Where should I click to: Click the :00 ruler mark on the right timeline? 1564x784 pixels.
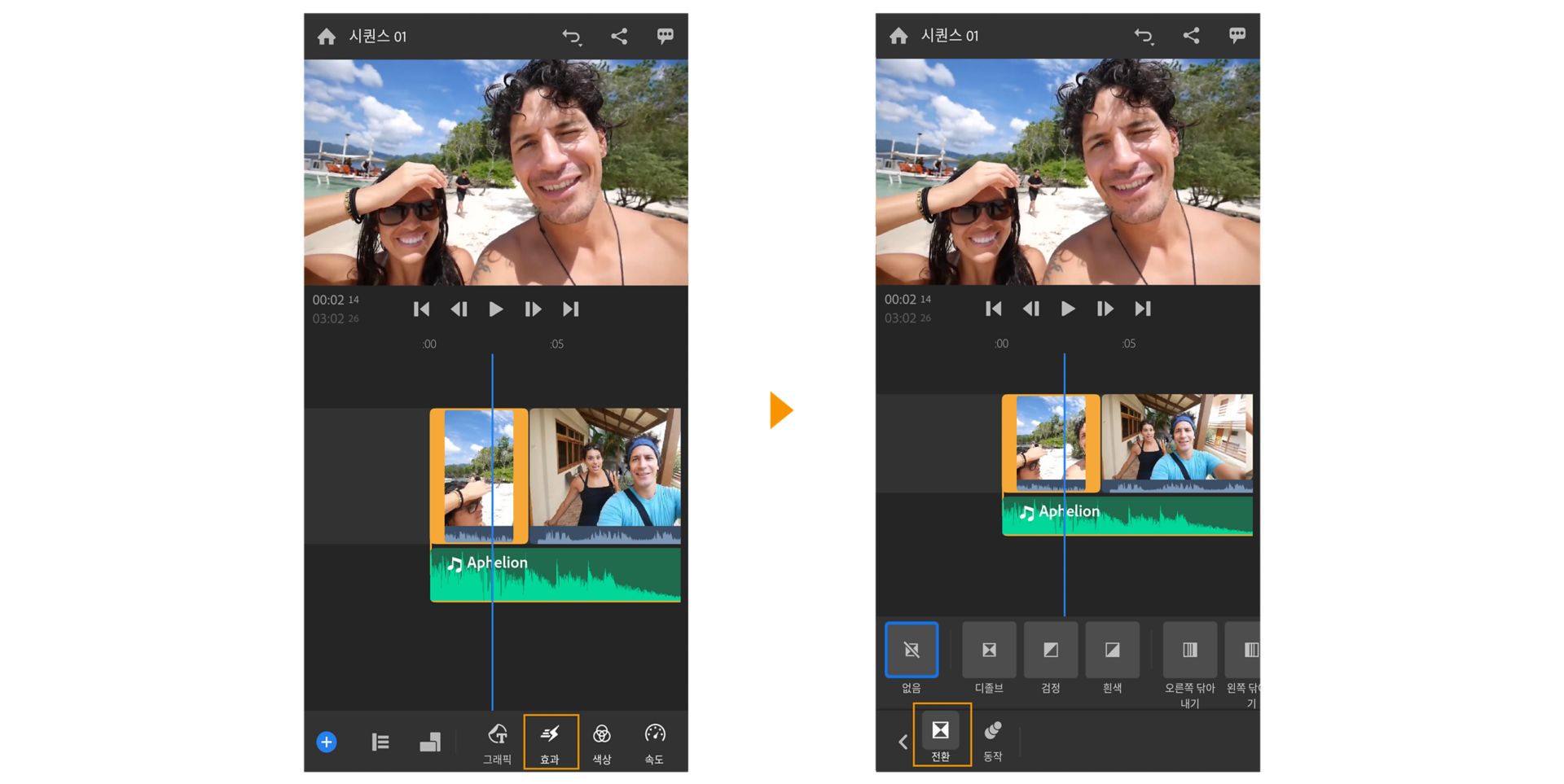[x=1001, y=344]
